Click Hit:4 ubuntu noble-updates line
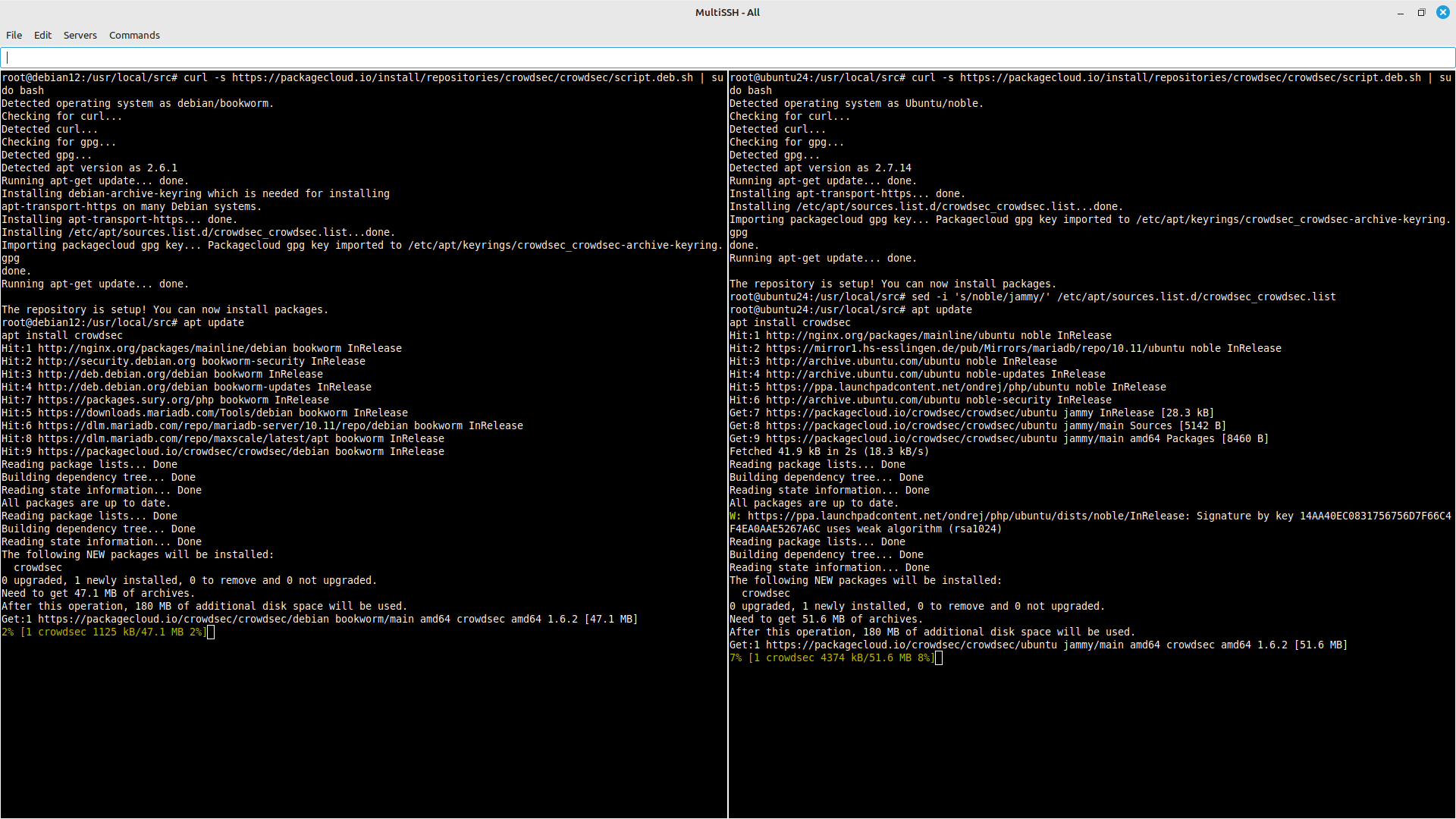 918,374
